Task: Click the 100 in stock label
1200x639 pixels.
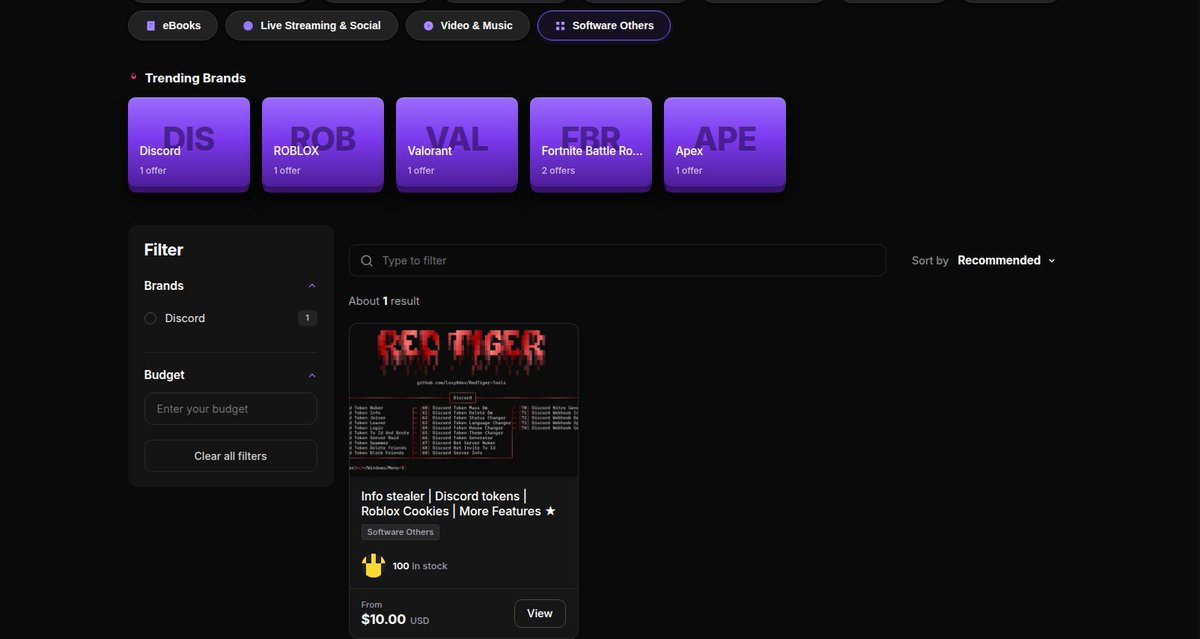Action: pos(420,566)
